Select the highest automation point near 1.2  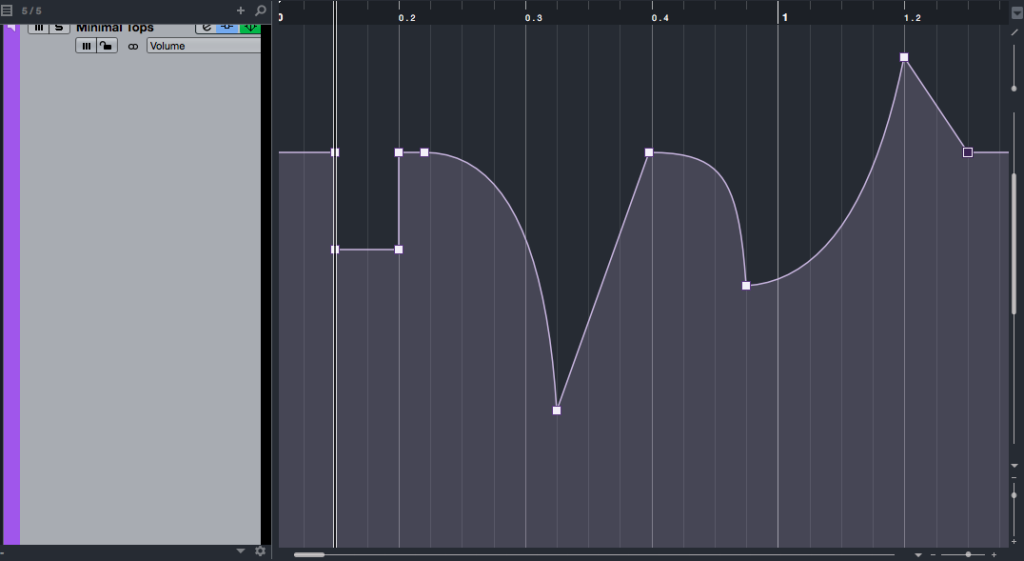pos(904,58)
